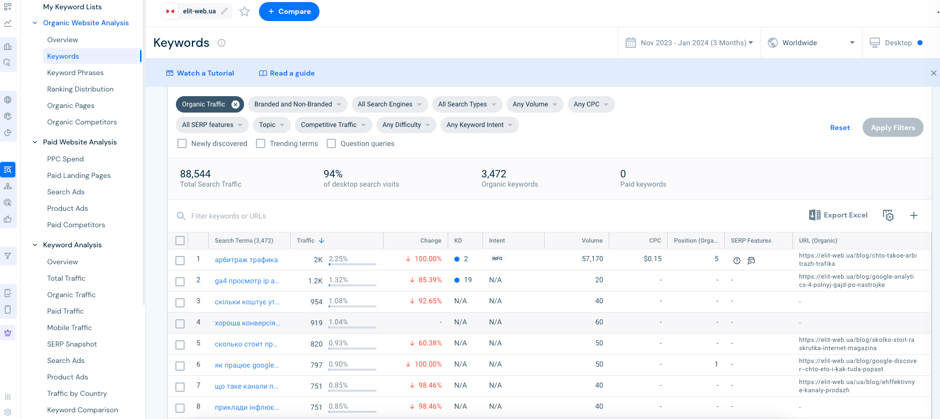
Task: Go to Ranking Distribution in sidebar
Action: 80,89
